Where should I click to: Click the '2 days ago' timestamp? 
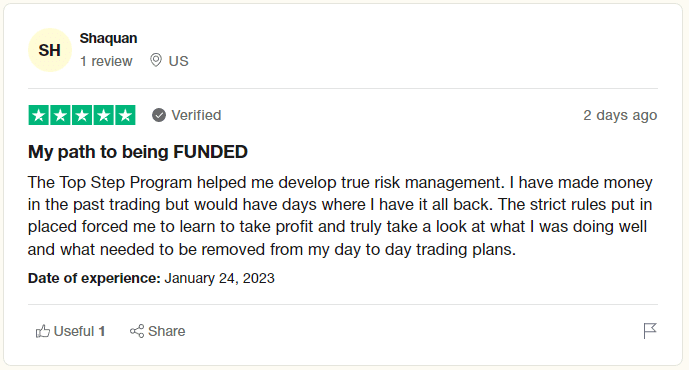click(x=620, y=115)
